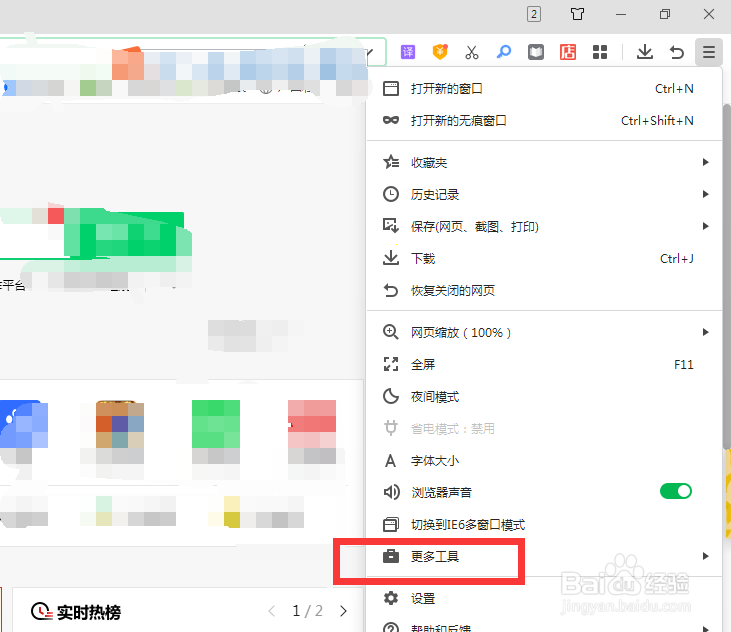The height and width of the screenshot is (632, 731).
Task: Click the clock icon of 历史记录
Action: pyautogui.click(x=391, y=194)
